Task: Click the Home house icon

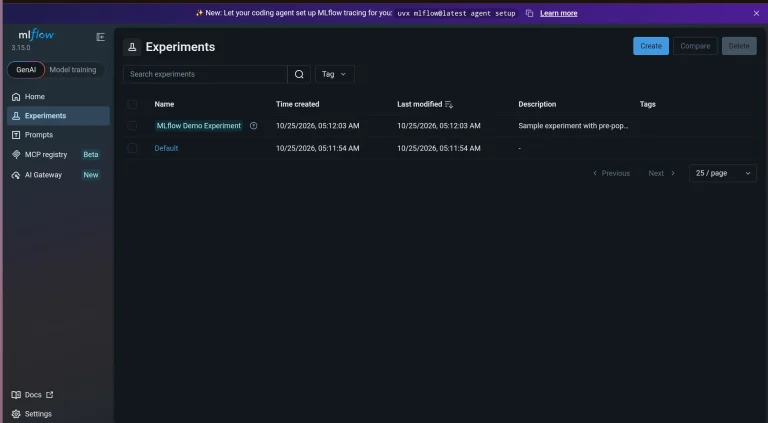Action: point(16,97)
